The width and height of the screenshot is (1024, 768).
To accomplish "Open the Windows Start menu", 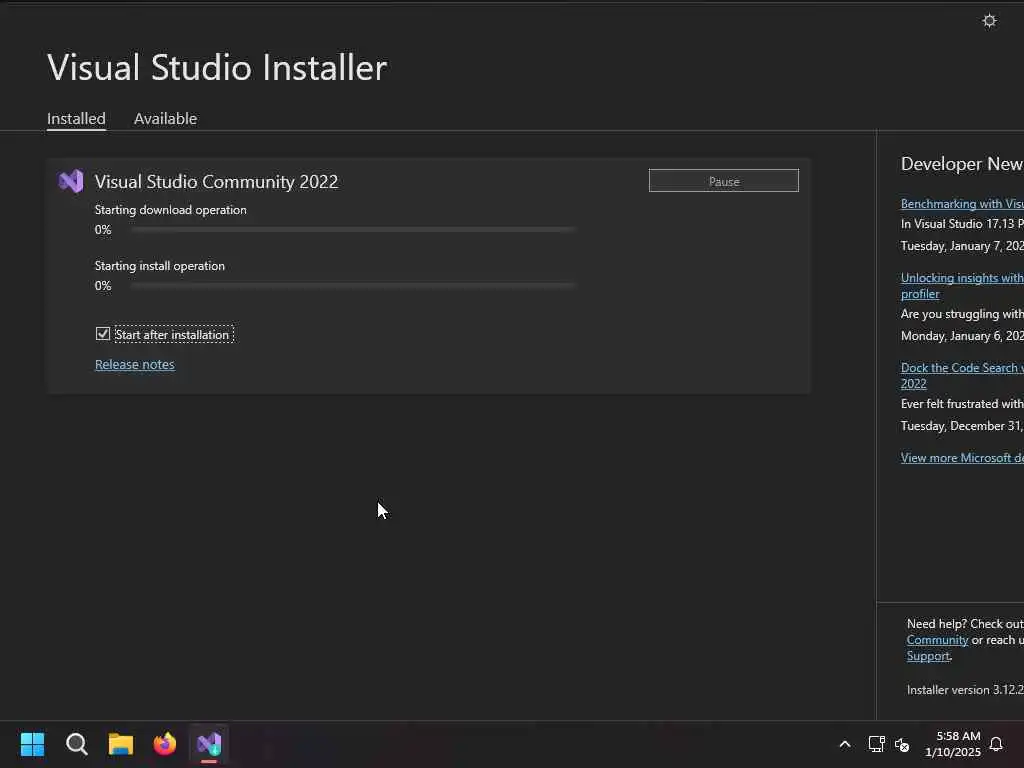I will (32, 744).
